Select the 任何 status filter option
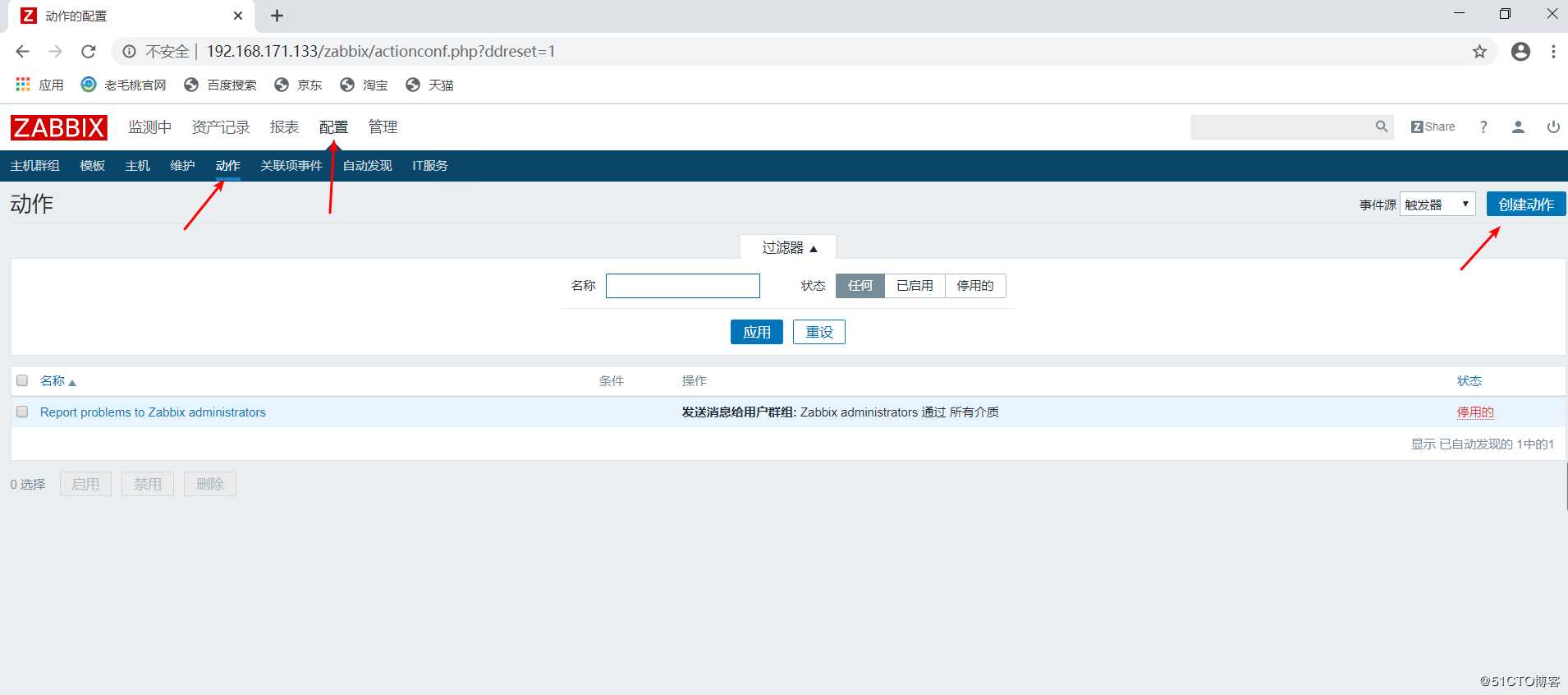This screenshot has width=1568, height=695. [860, 285]
